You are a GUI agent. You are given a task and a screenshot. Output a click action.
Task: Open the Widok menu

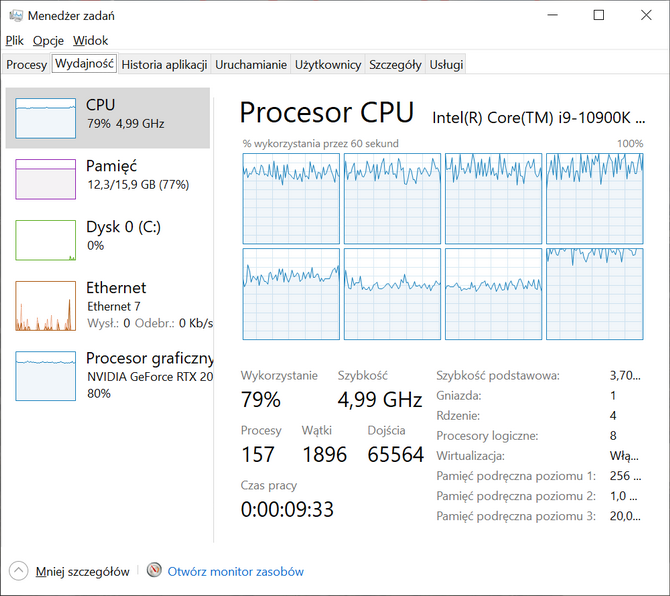pyautogui.click(x=90, y=41)
